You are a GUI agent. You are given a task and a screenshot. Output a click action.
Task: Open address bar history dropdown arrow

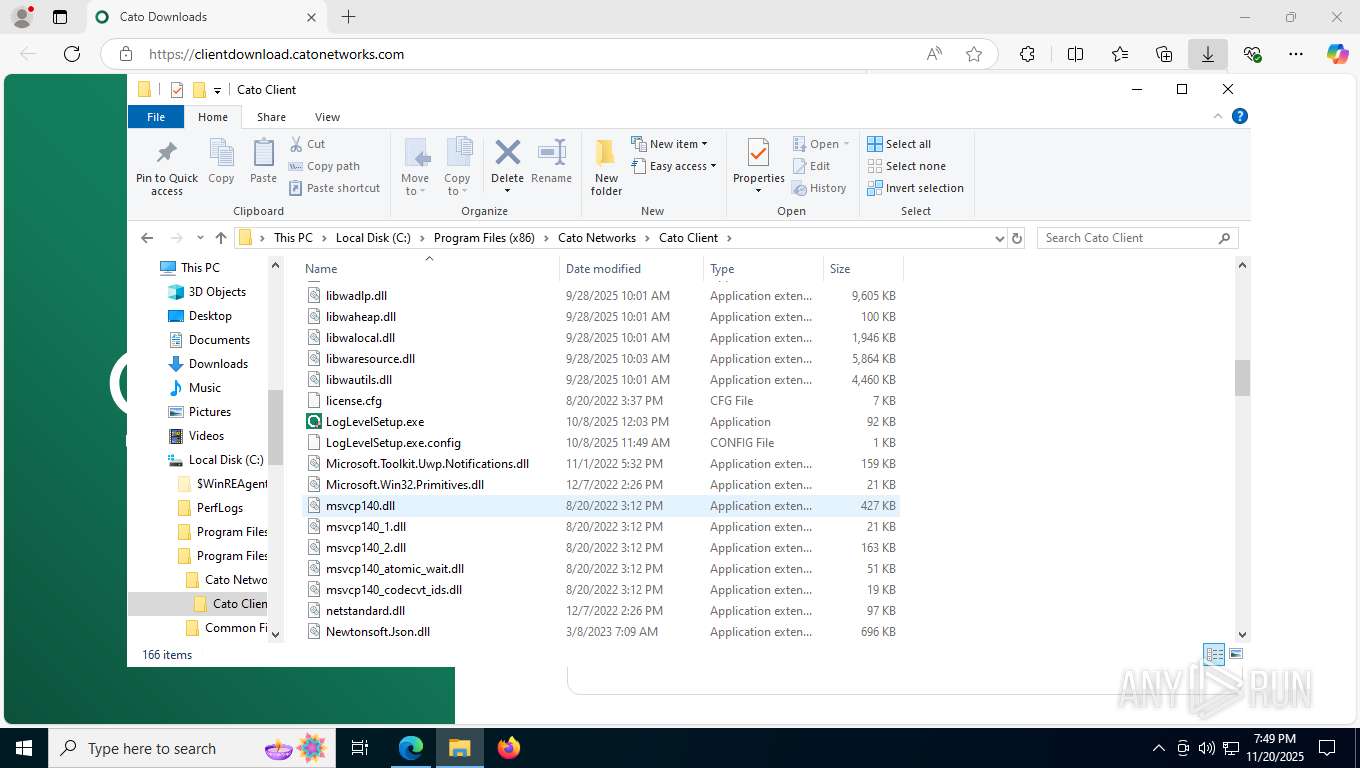(x=999, y=238)
